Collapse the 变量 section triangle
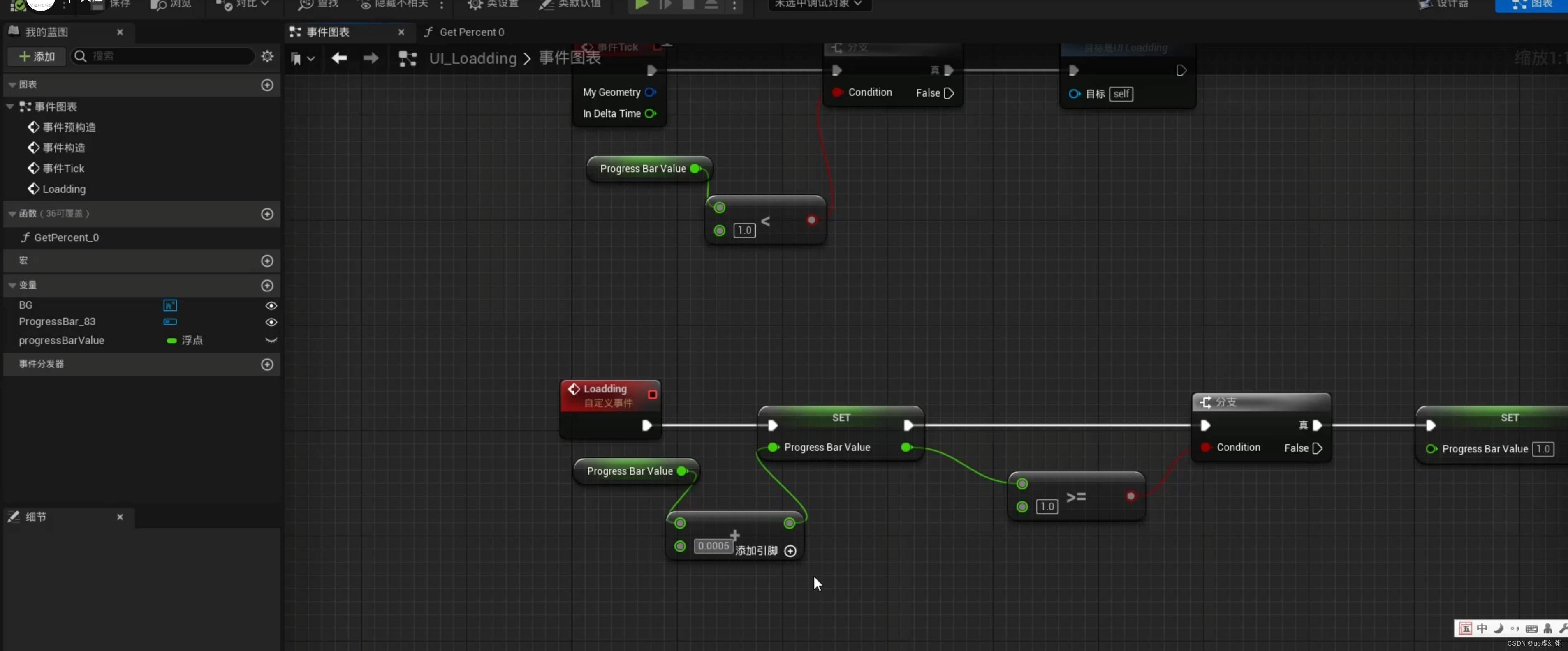 tap(12, 285)
